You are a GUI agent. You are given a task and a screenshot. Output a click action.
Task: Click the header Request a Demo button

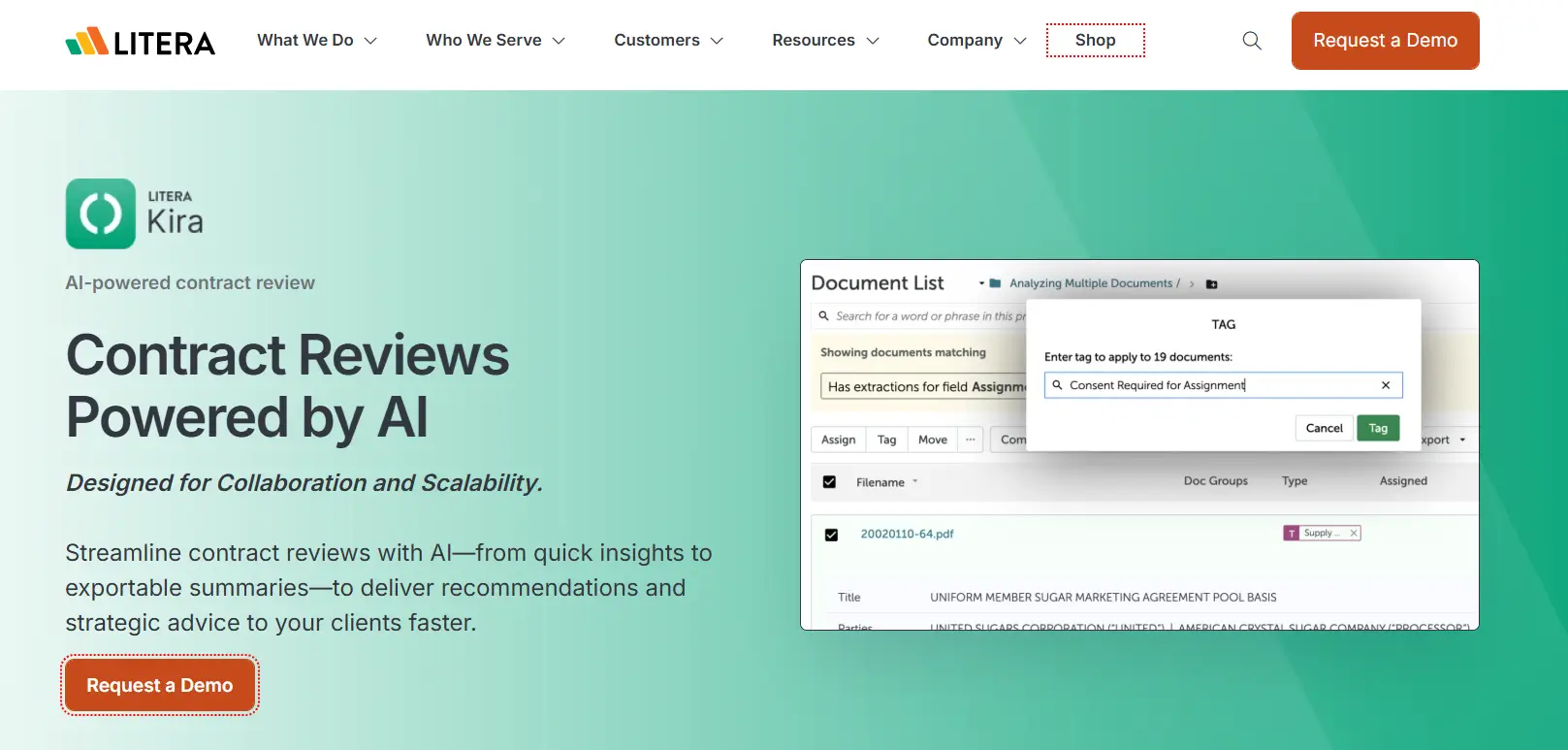point(1385,41)
